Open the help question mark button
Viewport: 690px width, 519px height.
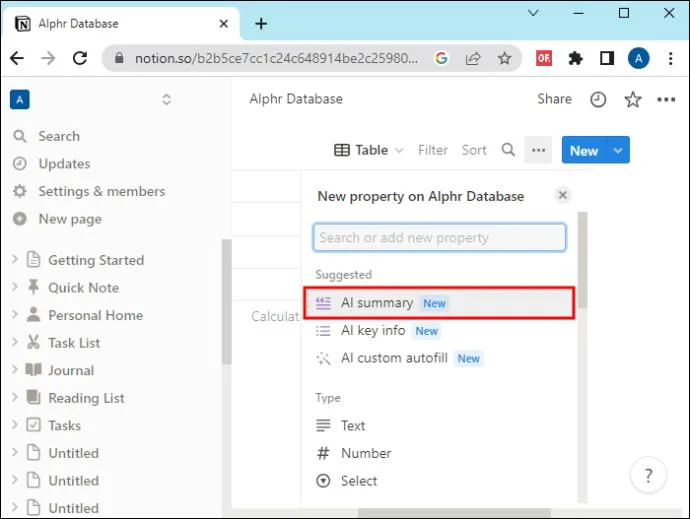click(648, 475)
